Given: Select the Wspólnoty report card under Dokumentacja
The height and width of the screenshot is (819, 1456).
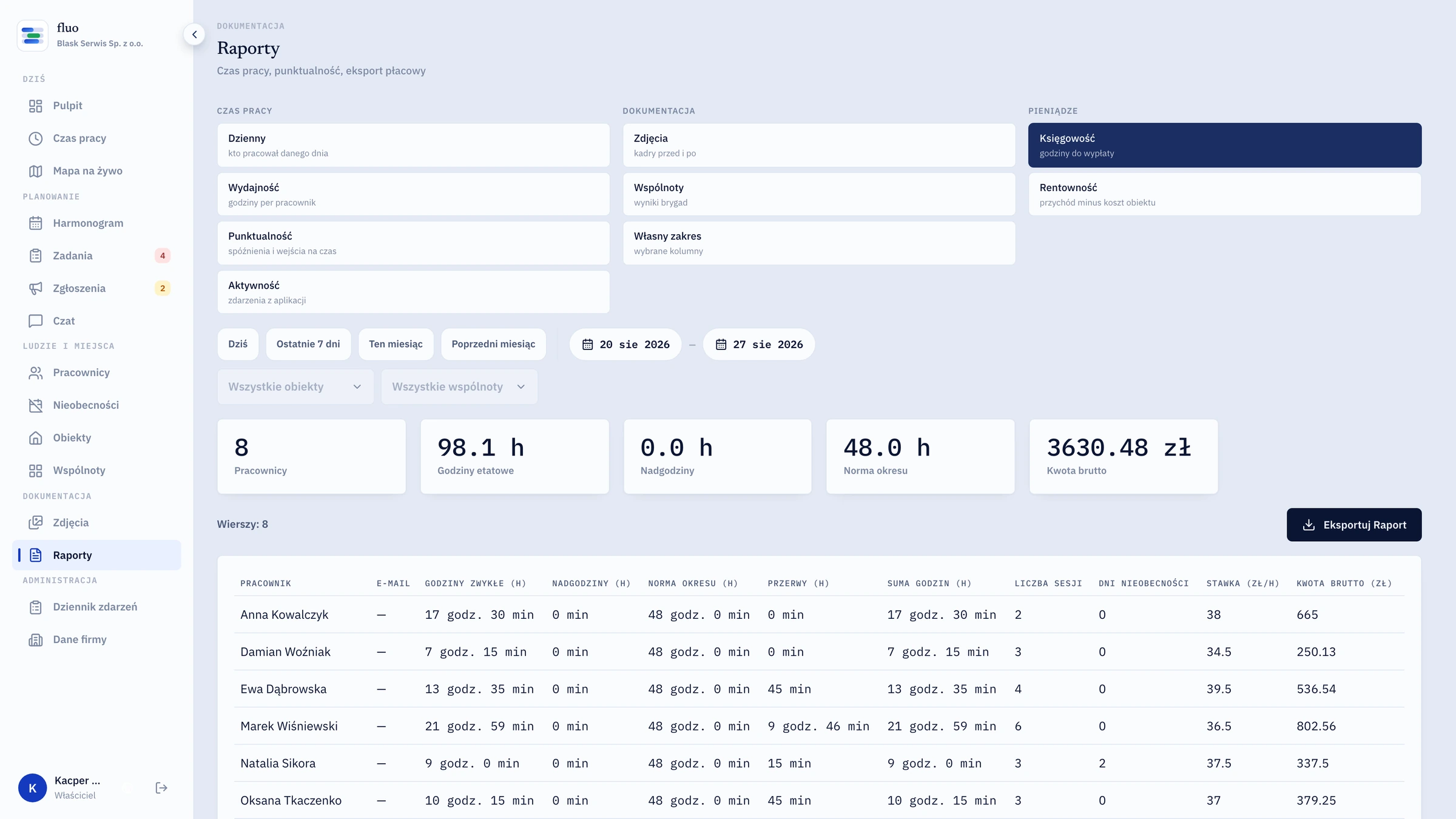Looking at the screenshot, I should pos(819,195).
